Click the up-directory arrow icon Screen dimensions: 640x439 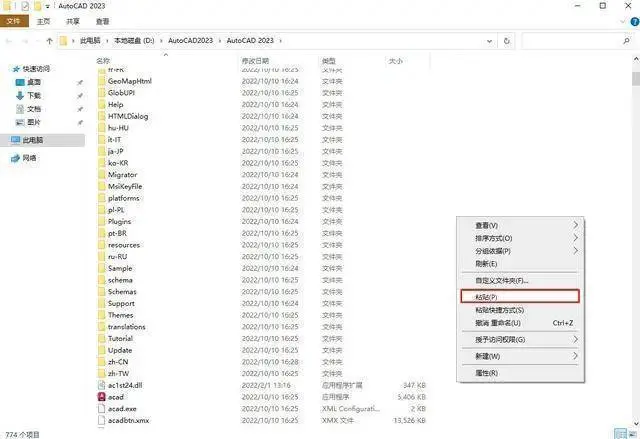pyautogui.click(x=49, y=41)
